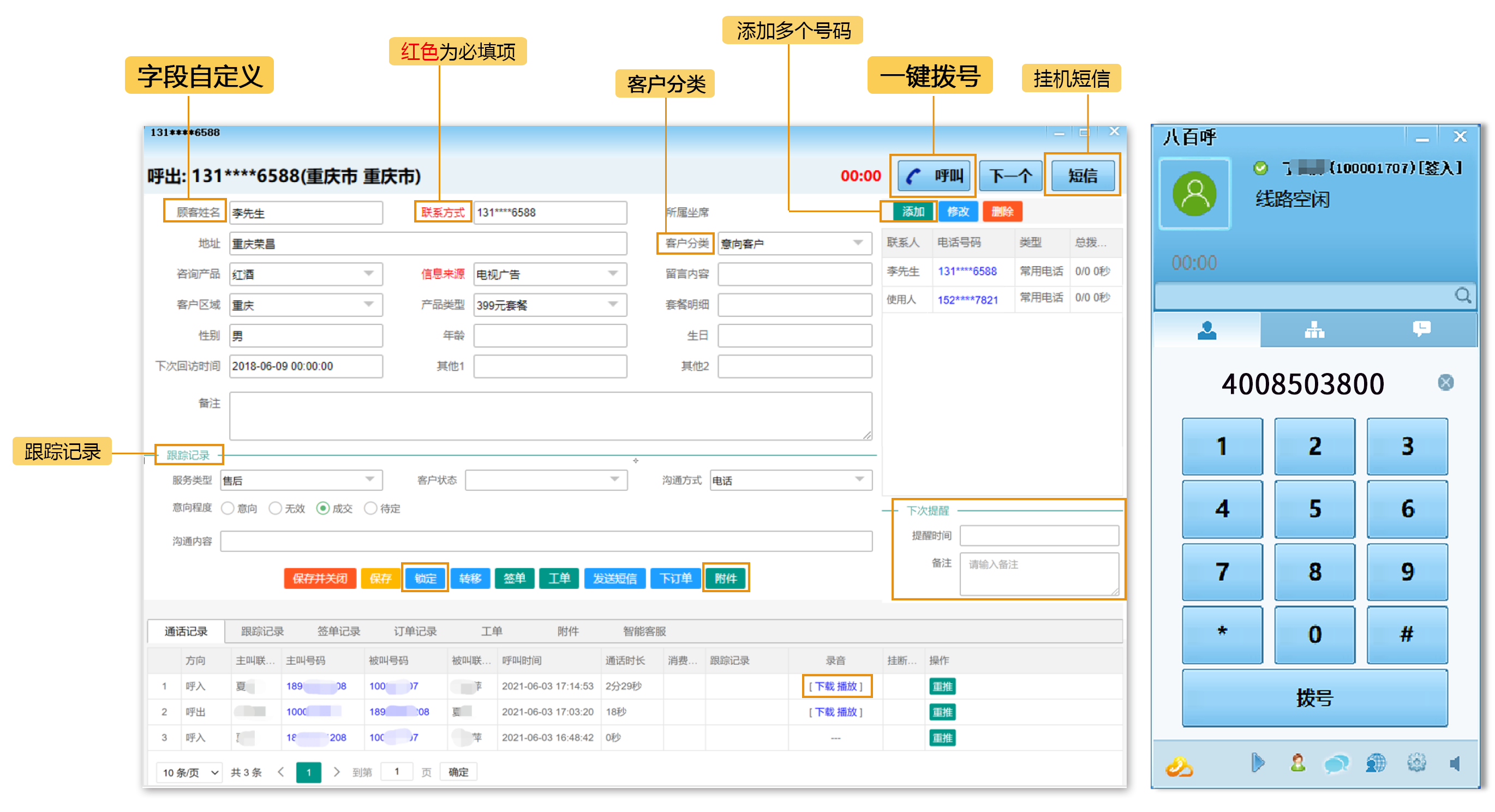The width and height of the screenshot is (1495, 812).
Task: Expand the 客户分类 dropdown
Action: click(x=857, y=243)
